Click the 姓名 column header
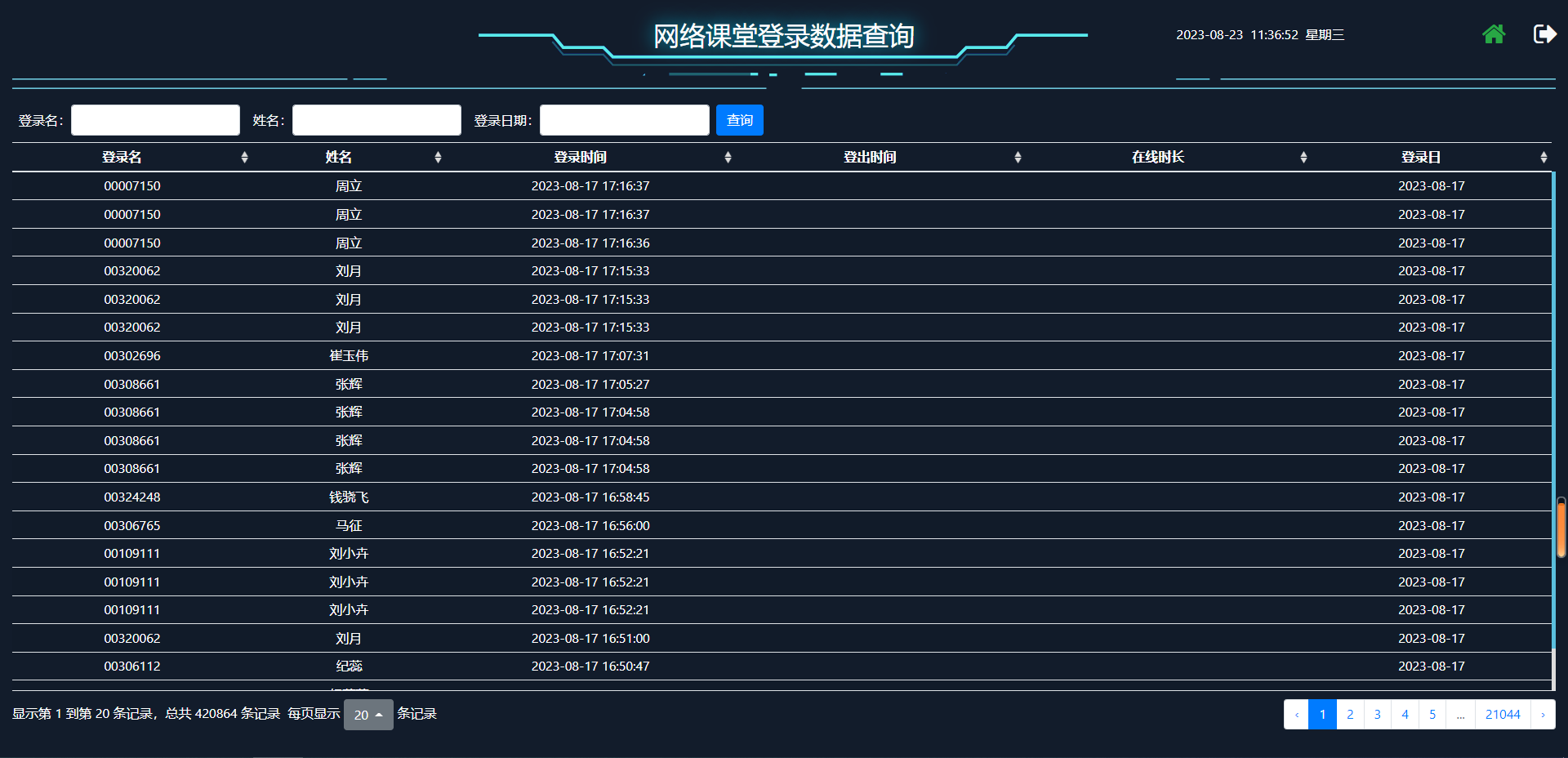This screenshot has height=758, width=1568. coord(338,158)
